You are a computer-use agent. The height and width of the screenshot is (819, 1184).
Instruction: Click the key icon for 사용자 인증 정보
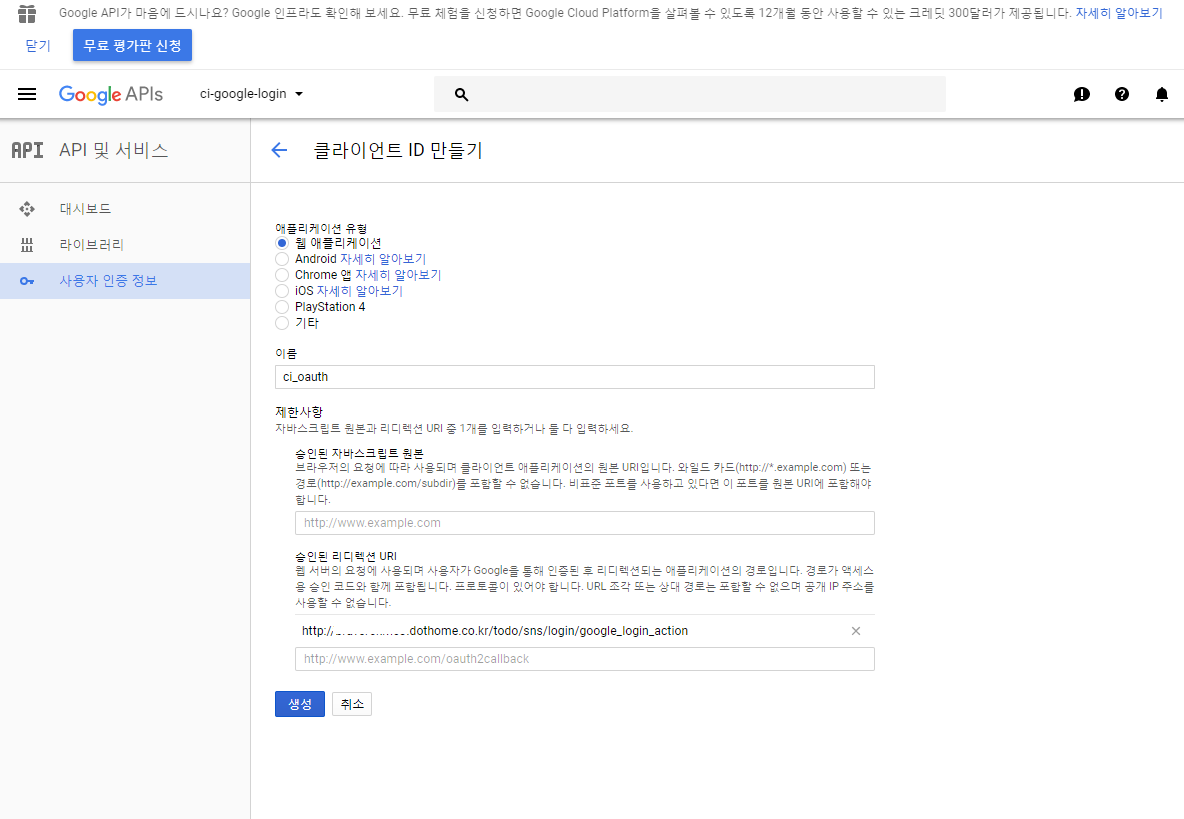[27, 281]
